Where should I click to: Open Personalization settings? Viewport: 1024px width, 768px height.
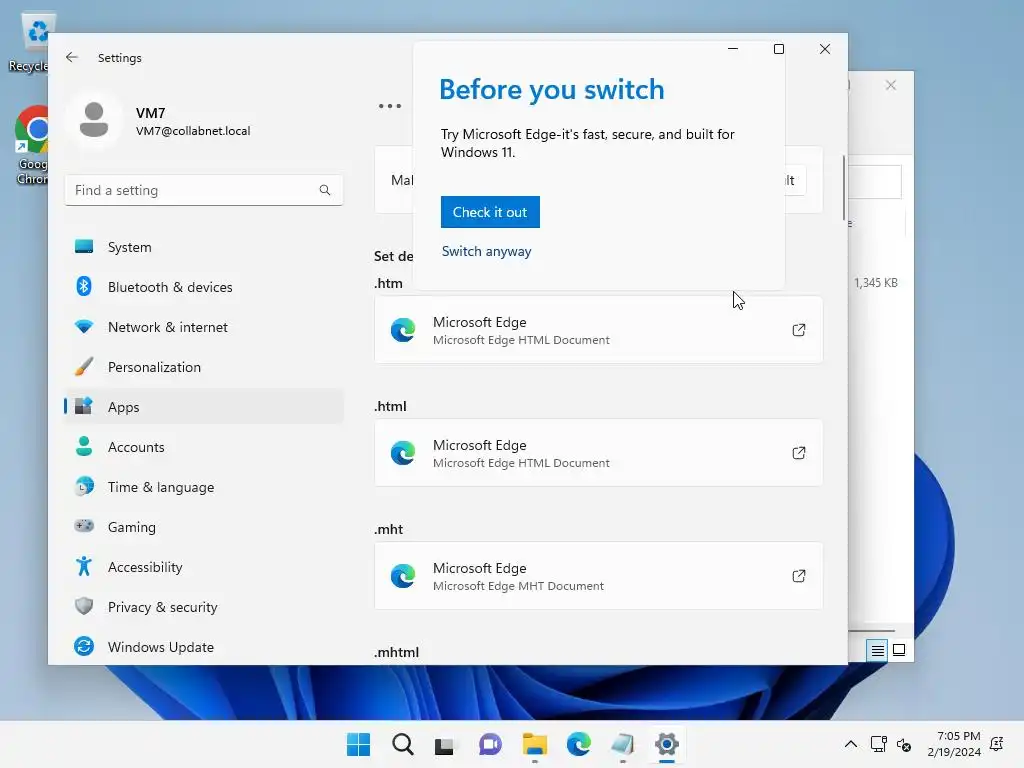coord(204,367)
